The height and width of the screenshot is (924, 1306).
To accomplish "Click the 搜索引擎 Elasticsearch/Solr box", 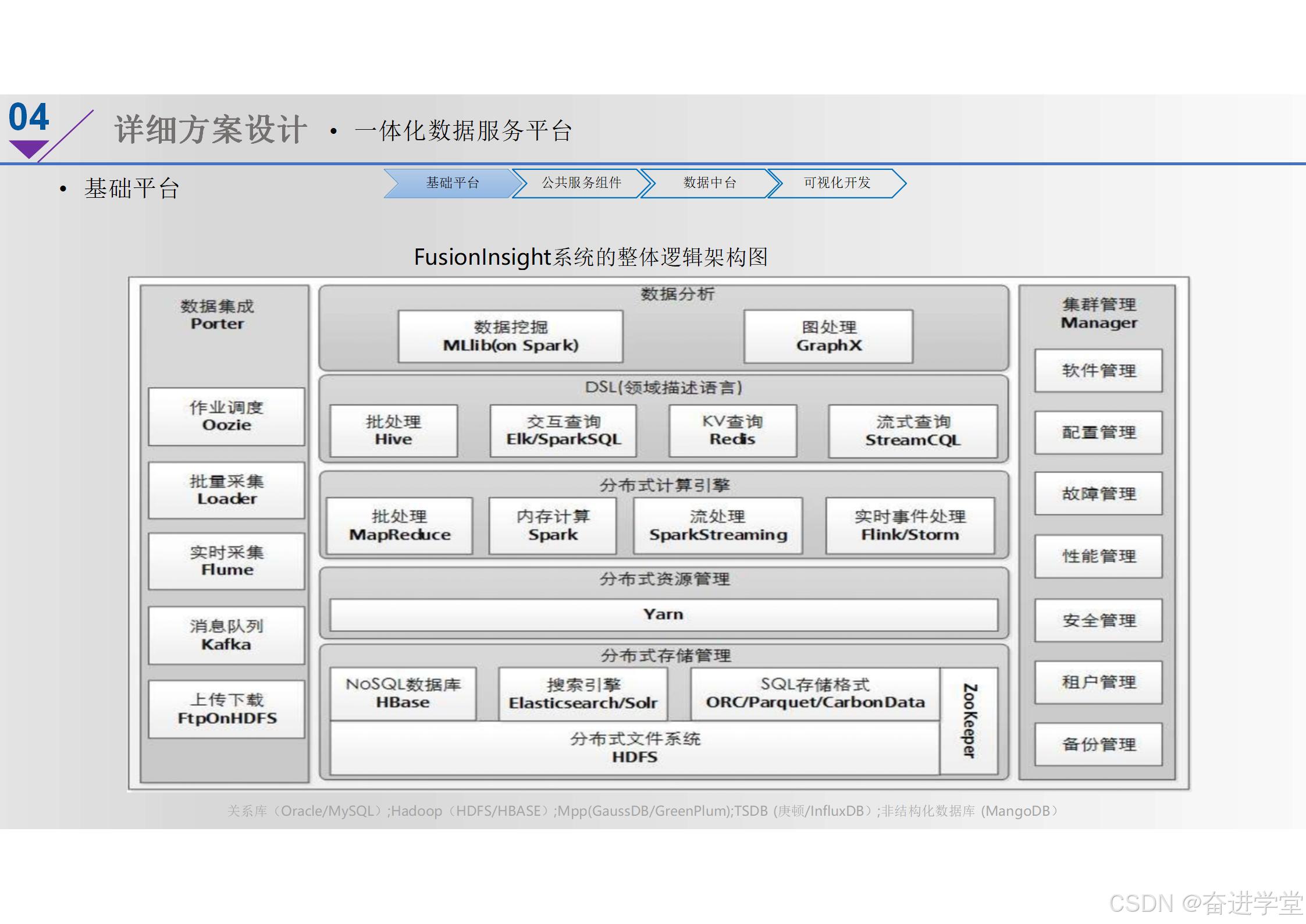I will (583, 694).
